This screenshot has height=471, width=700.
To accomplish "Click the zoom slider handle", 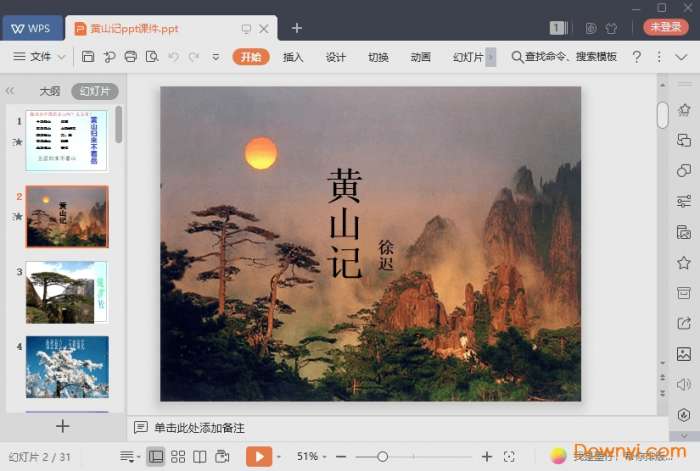I will pos(382,456).
